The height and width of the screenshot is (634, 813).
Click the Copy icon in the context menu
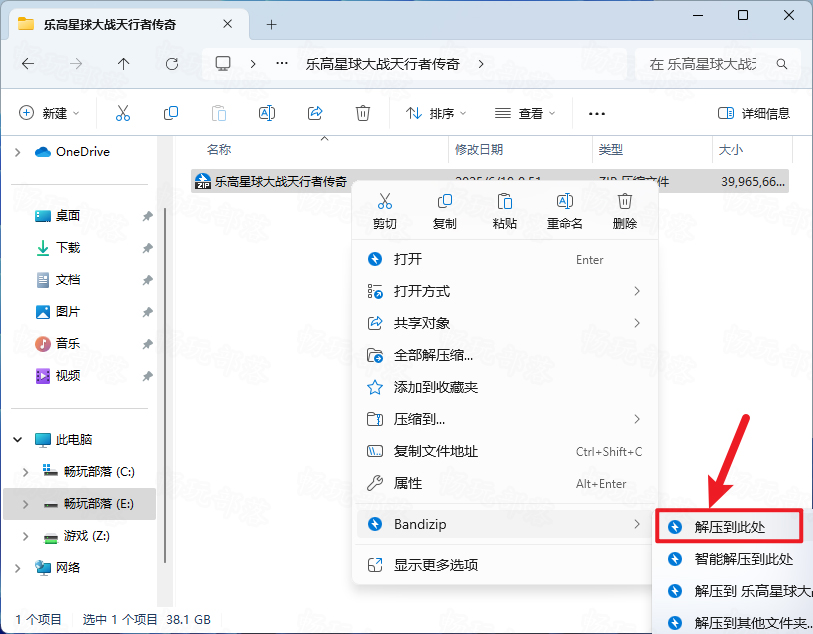445,201
